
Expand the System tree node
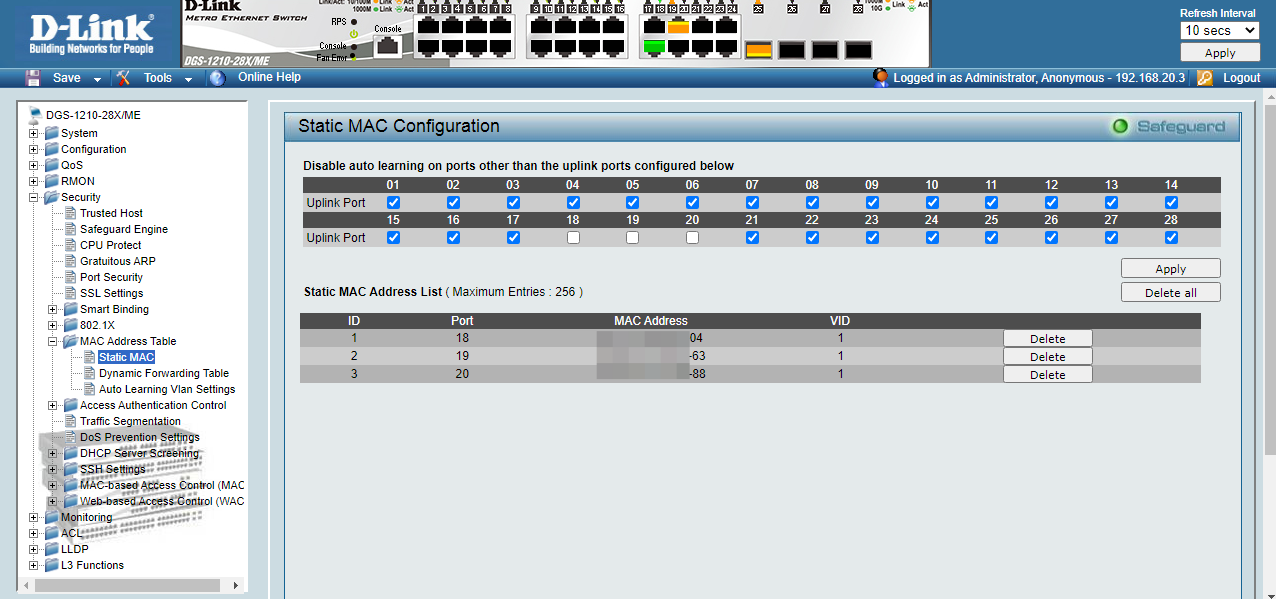point(34,133)
